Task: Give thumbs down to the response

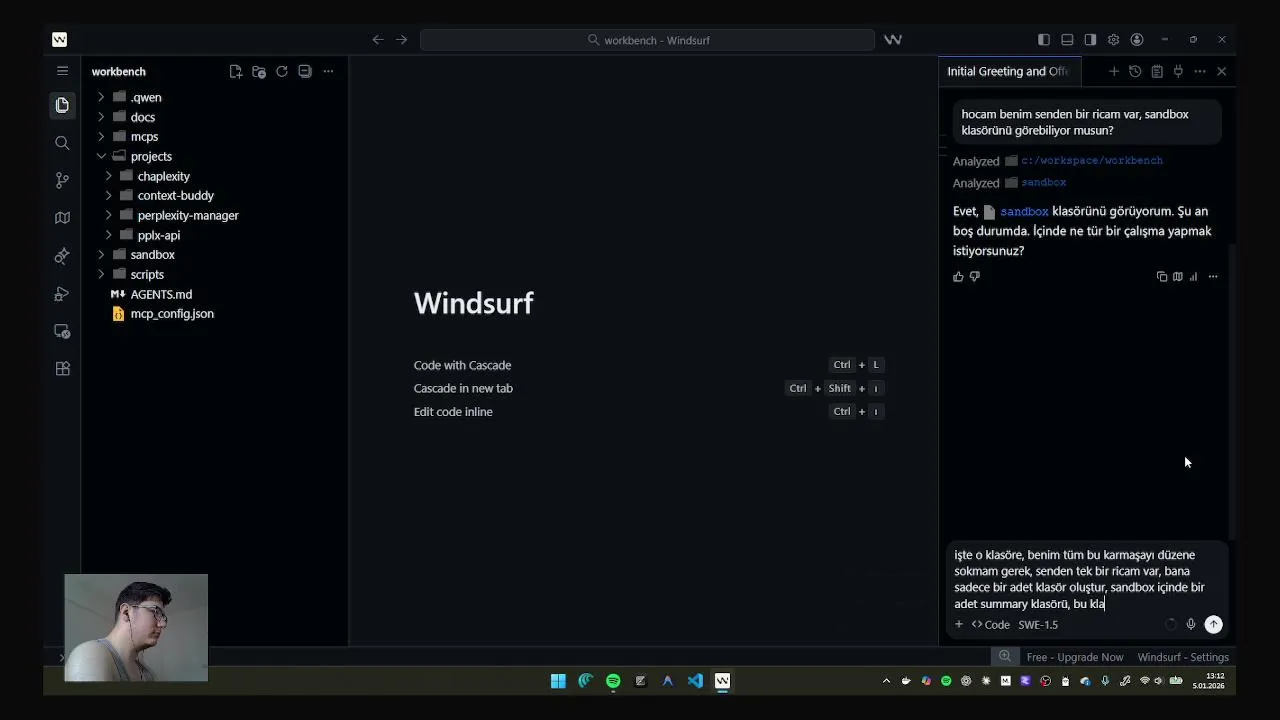Action: 975,277
